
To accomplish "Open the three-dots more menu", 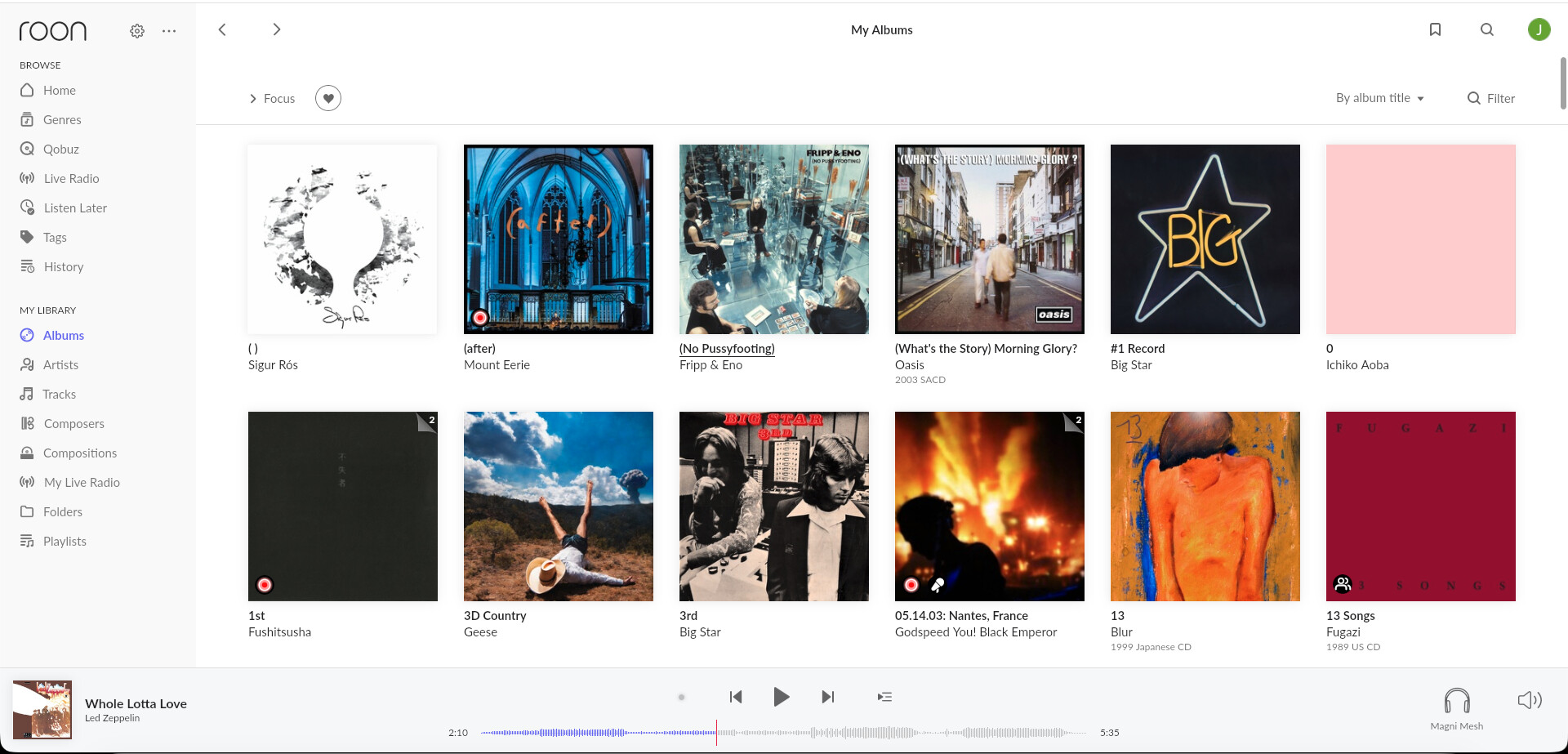I will pyautogui.click(x=169, y=31).
